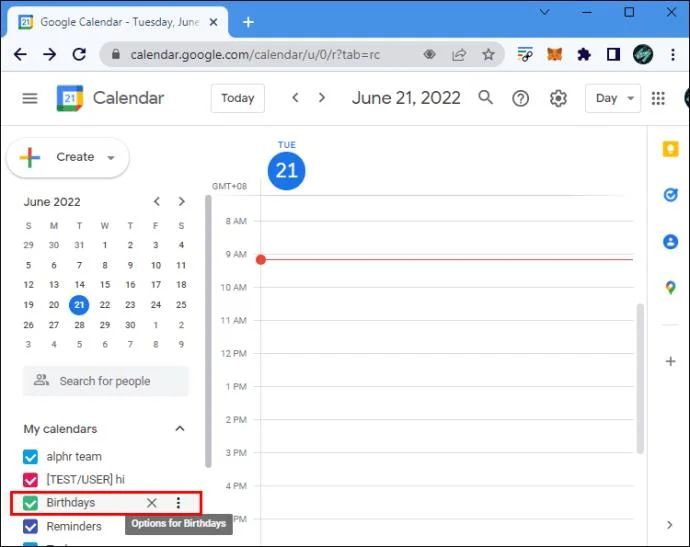Open options for Birthdays calendar
The image size is (690, 547).
coord(178,503)
